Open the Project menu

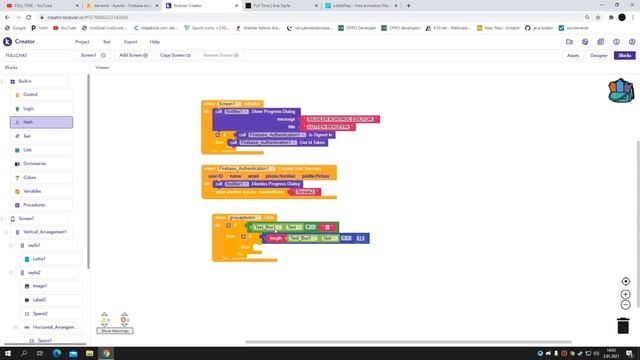[x=82, y=42]
